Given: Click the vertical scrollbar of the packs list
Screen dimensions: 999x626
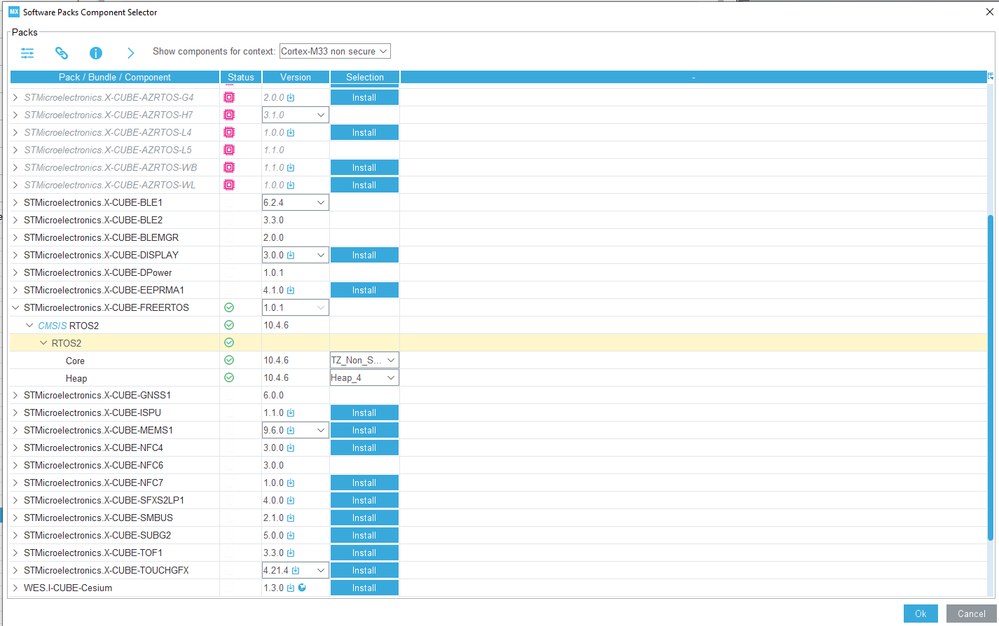Looking at the screenshot, I should (x=990, y=378).
